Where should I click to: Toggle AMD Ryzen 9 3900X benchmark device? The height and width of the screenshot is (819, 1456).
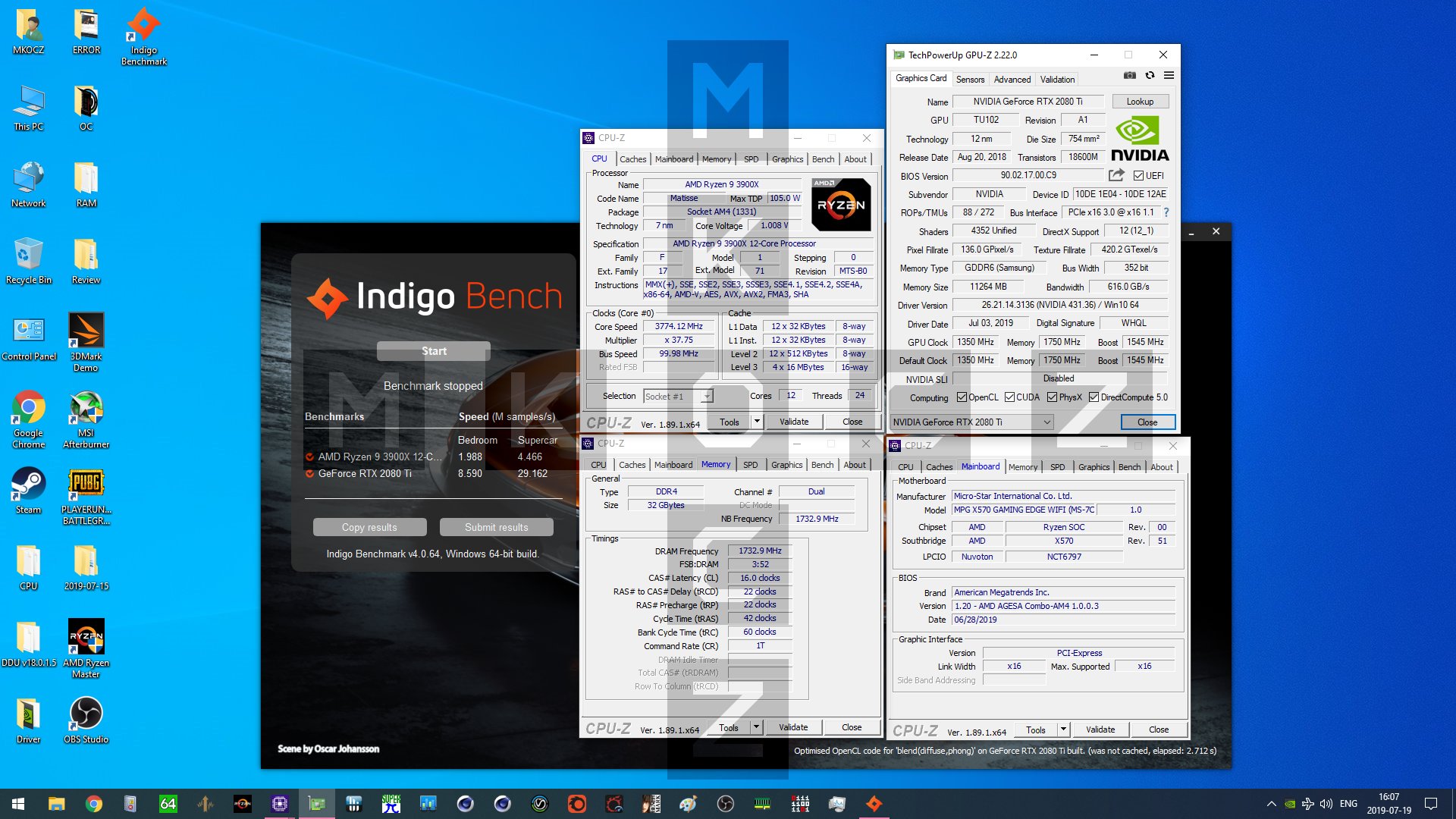pos(309,457)
